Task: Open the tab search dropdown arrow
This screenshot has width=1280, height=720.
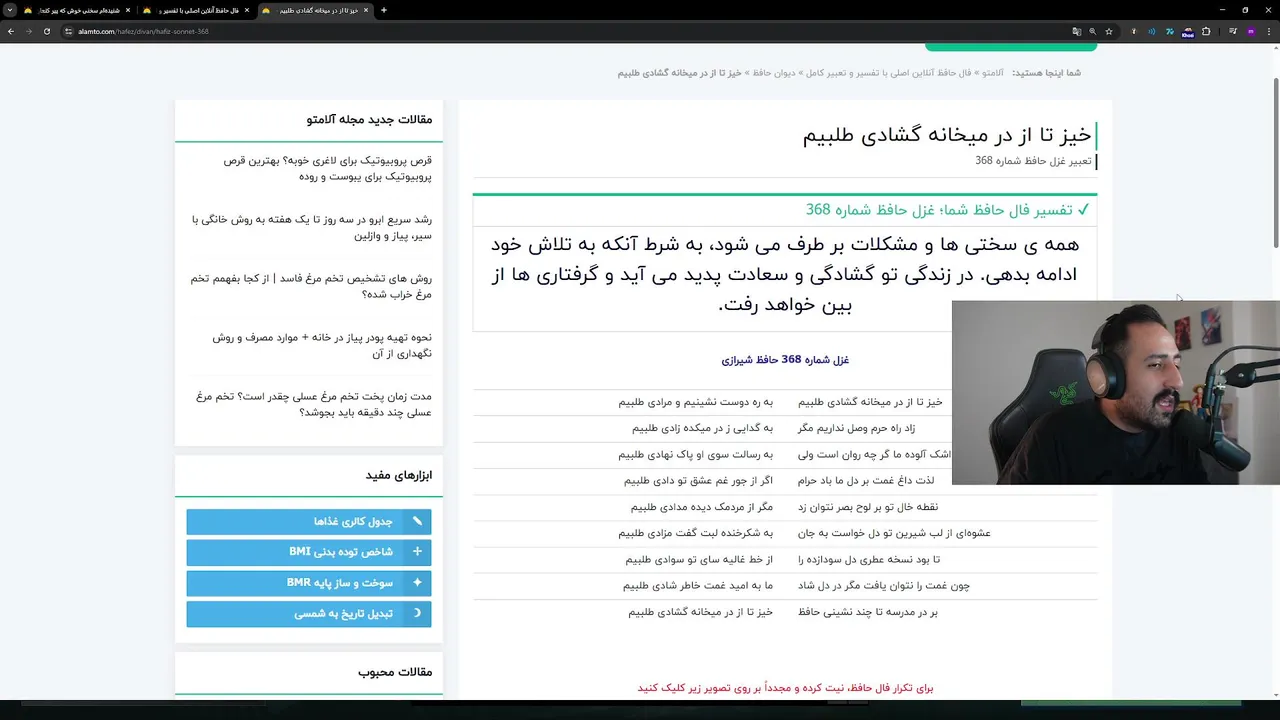Action: click(10, 10)
